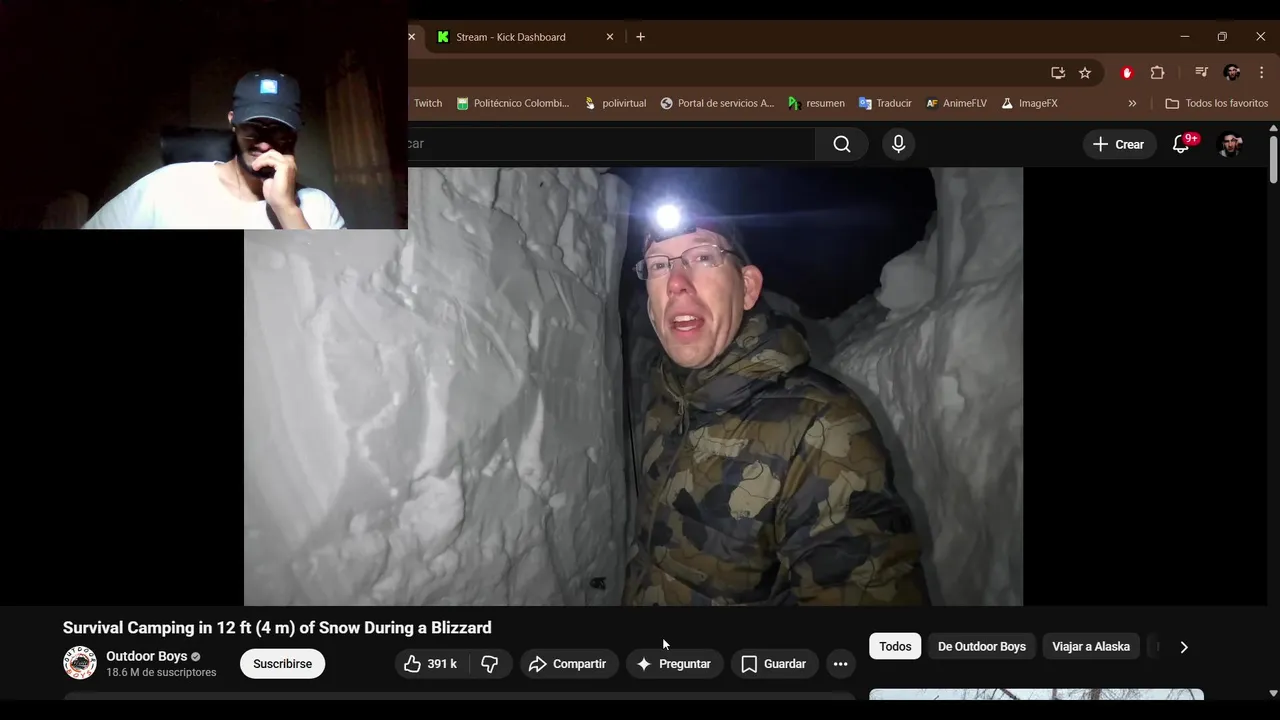
Task: Open the Todos los favoritos folder
Action: point(1216,103)
